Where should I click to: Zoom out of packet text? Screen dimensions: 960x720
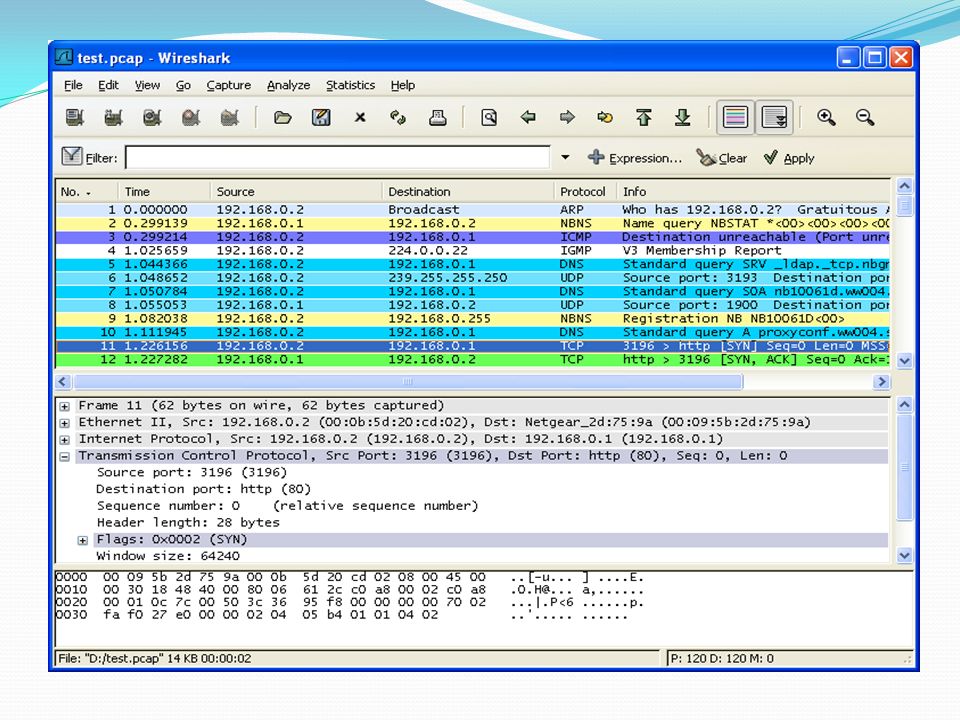(865, 117)
